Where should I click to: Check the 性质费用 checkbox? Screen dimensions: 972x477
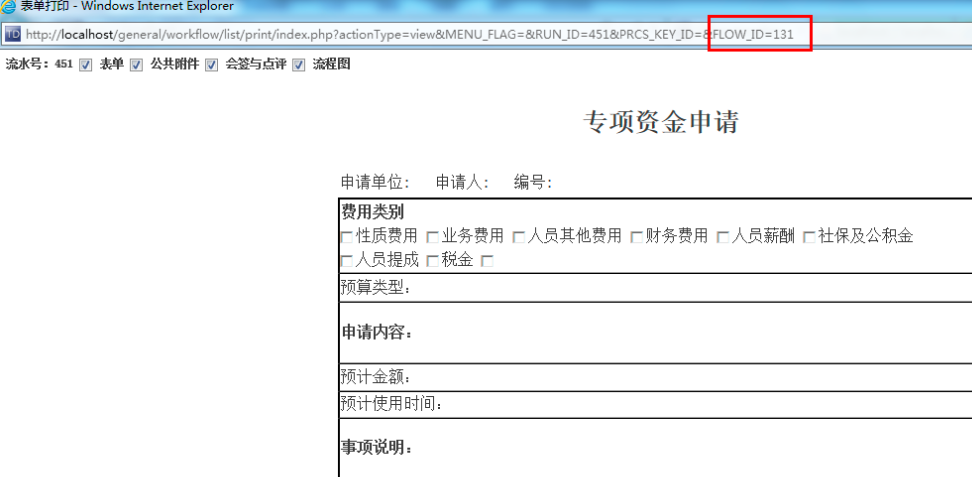coord(347,237)
